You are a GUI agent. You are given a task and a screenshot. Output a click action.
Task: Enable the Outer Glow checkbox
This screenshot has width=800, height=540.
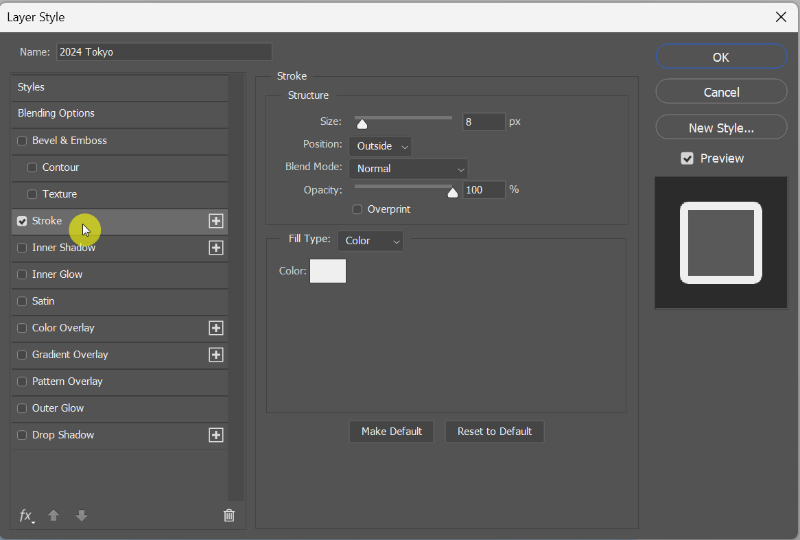click(22, 408)
